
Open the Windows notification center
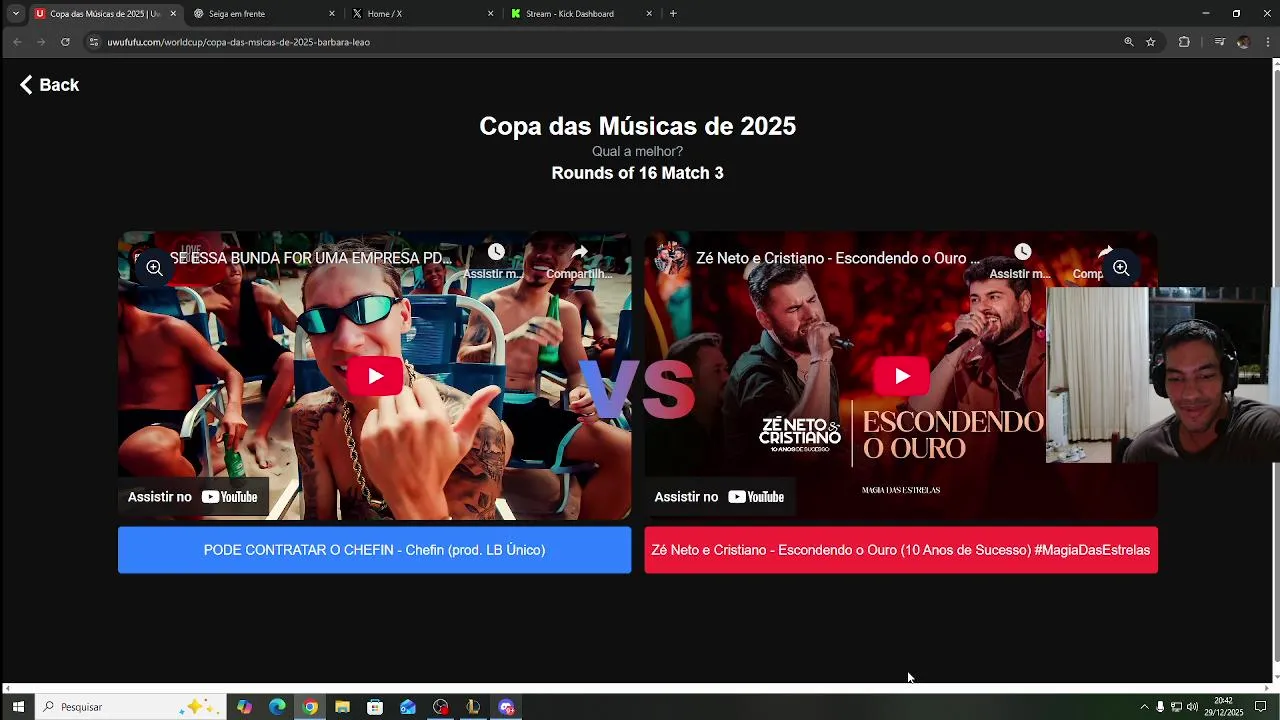(x=1260, y=707)
